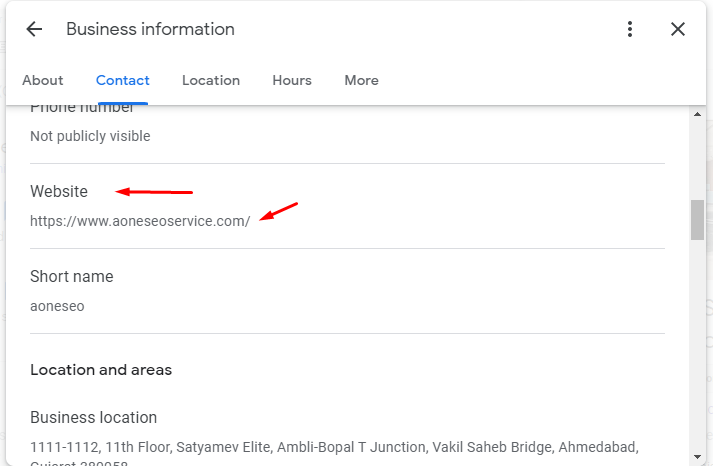713x466 pixels.
Task: Switch to the About tab
Action: tap(43, 80)
